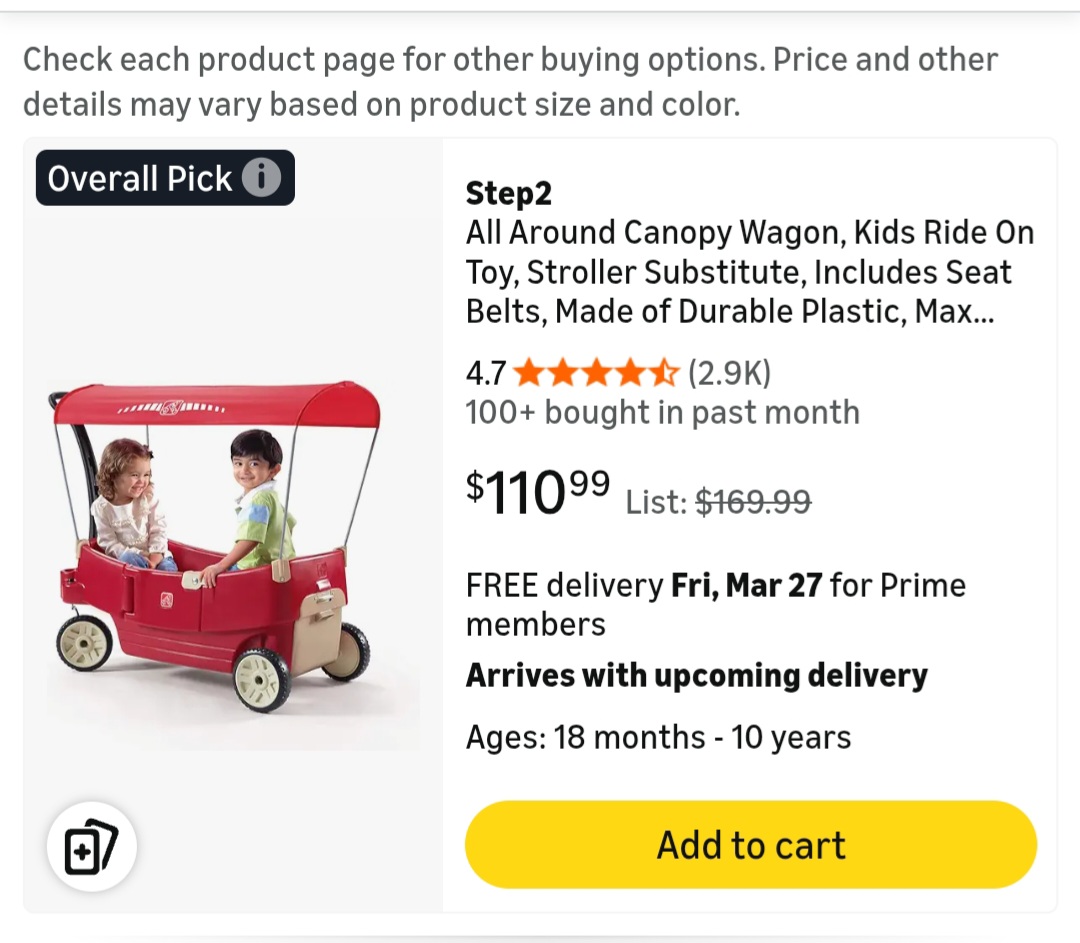Viewport: 1080px width, 943px height.
Task: Select Arrives with upcoming delivery text
Action: tap(696, 676)
